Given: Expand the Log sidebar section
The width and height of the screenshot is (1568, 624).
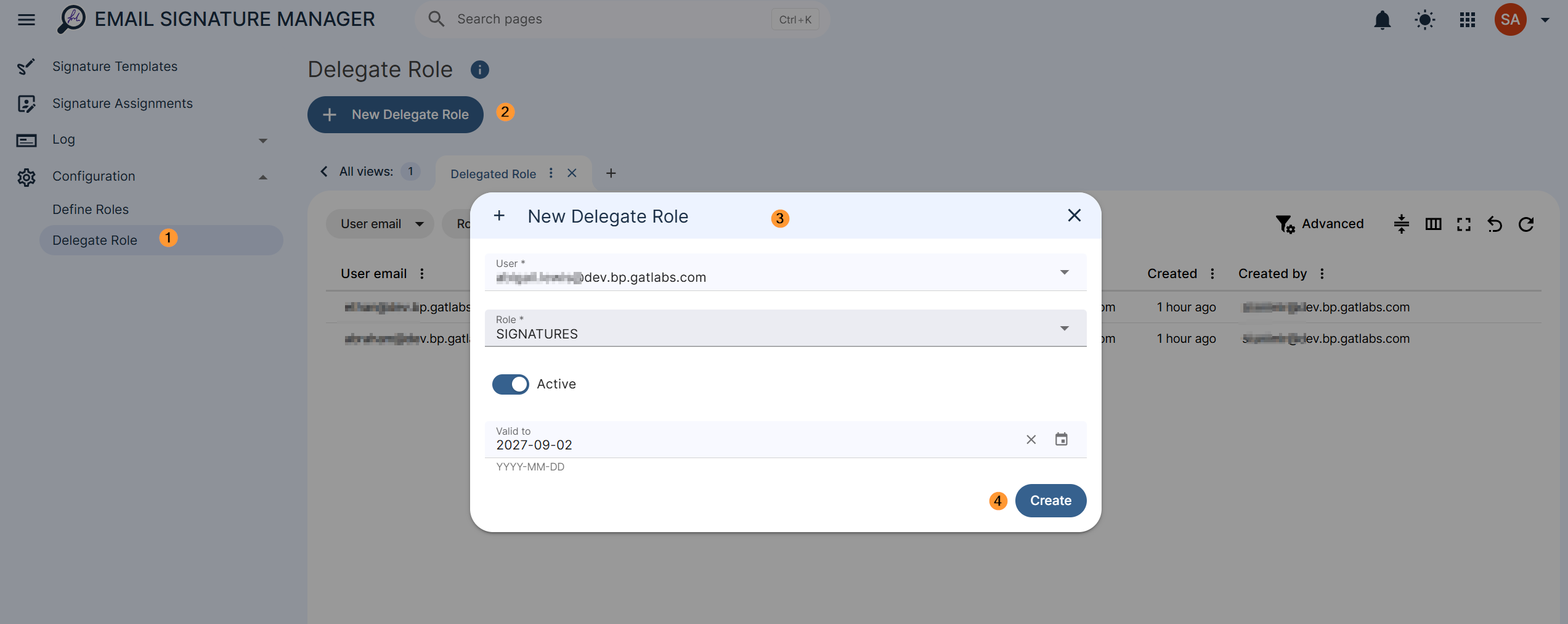Looking at the screenshot, I should coord(262,141).
